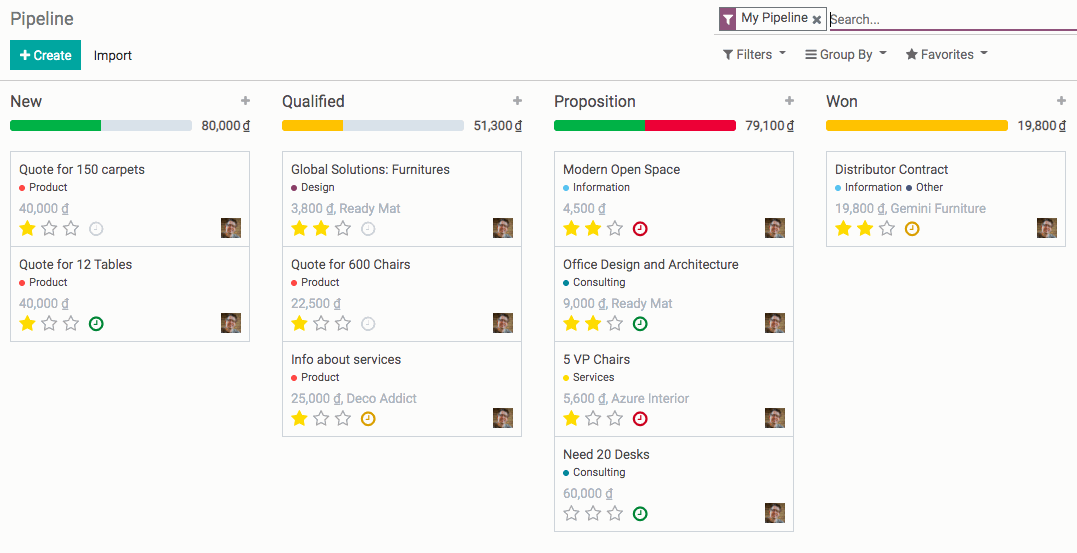Screen dimensions: 1077x553
Task: Click the red clock on Modern Open Space
Action: click(x=640, y=229)
